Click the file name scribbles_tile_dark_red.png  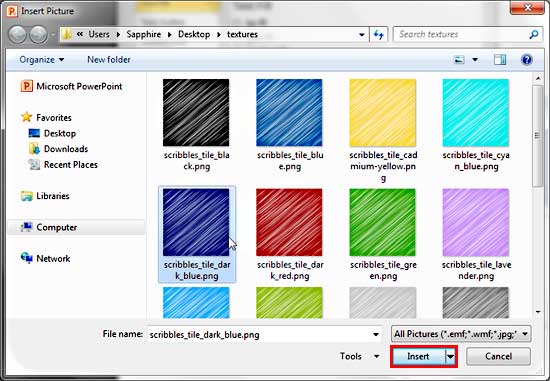pos(290,270)
